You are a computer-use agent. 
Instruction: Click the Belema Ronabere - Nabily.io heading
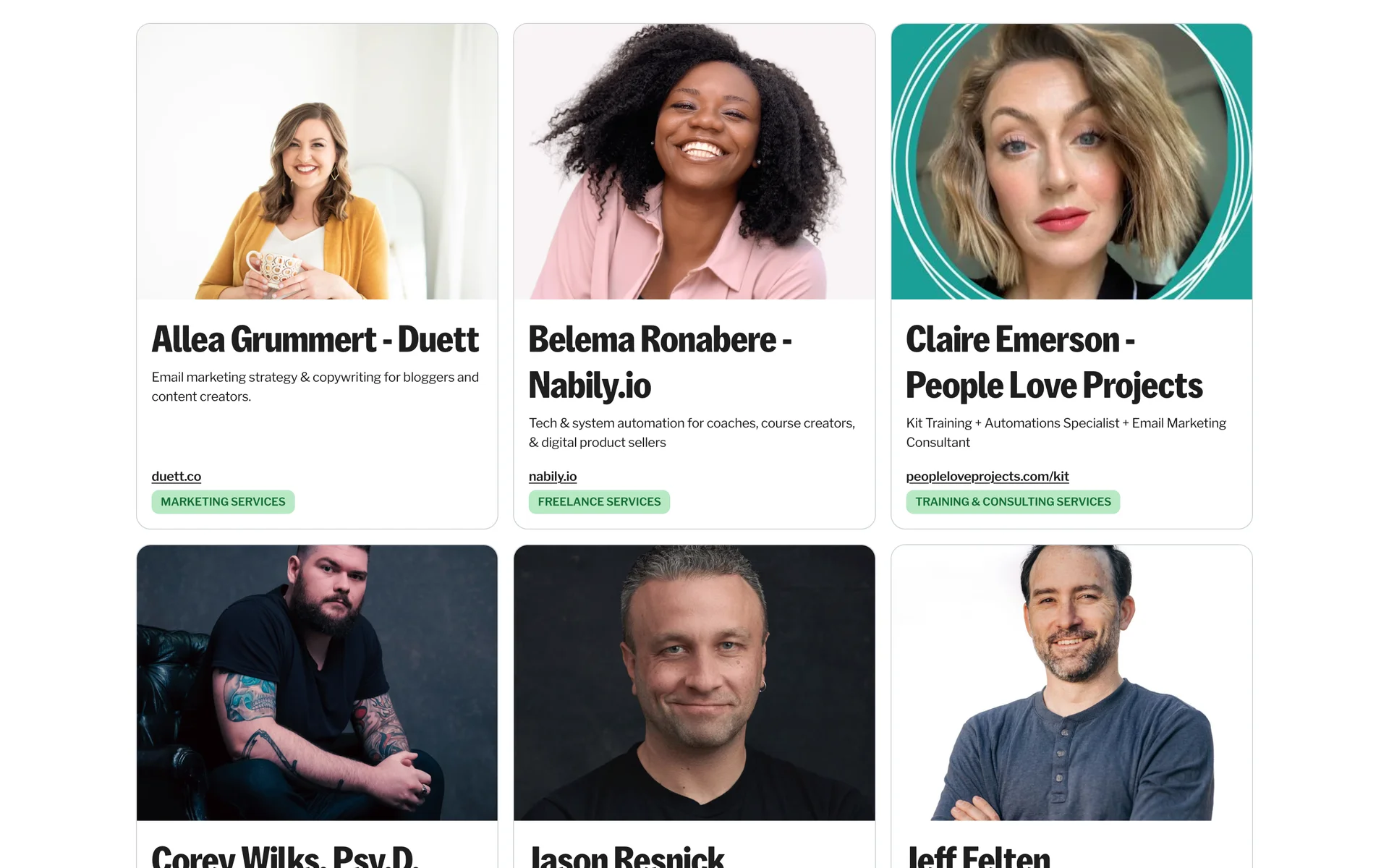coord(660,362)
